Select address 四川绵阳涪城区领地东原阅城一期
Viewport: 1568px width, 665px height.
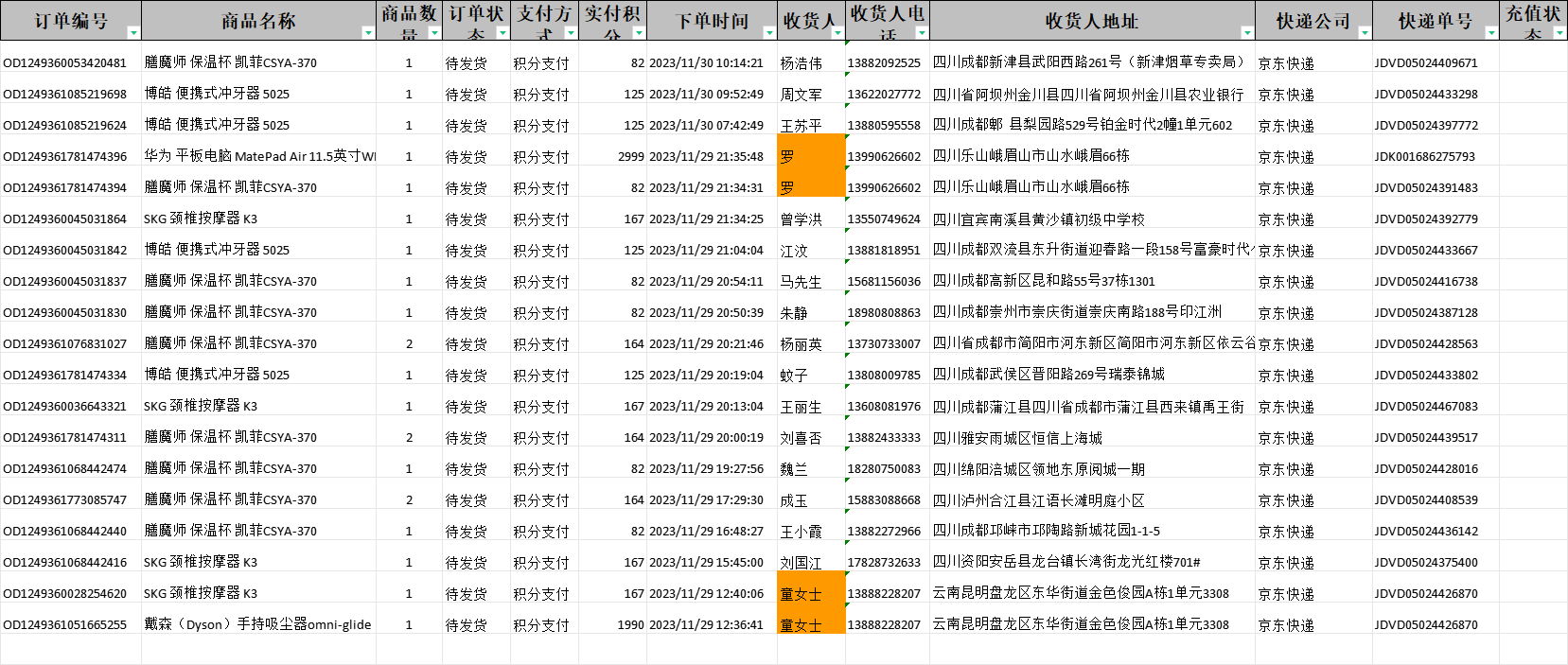point(1039,469)
